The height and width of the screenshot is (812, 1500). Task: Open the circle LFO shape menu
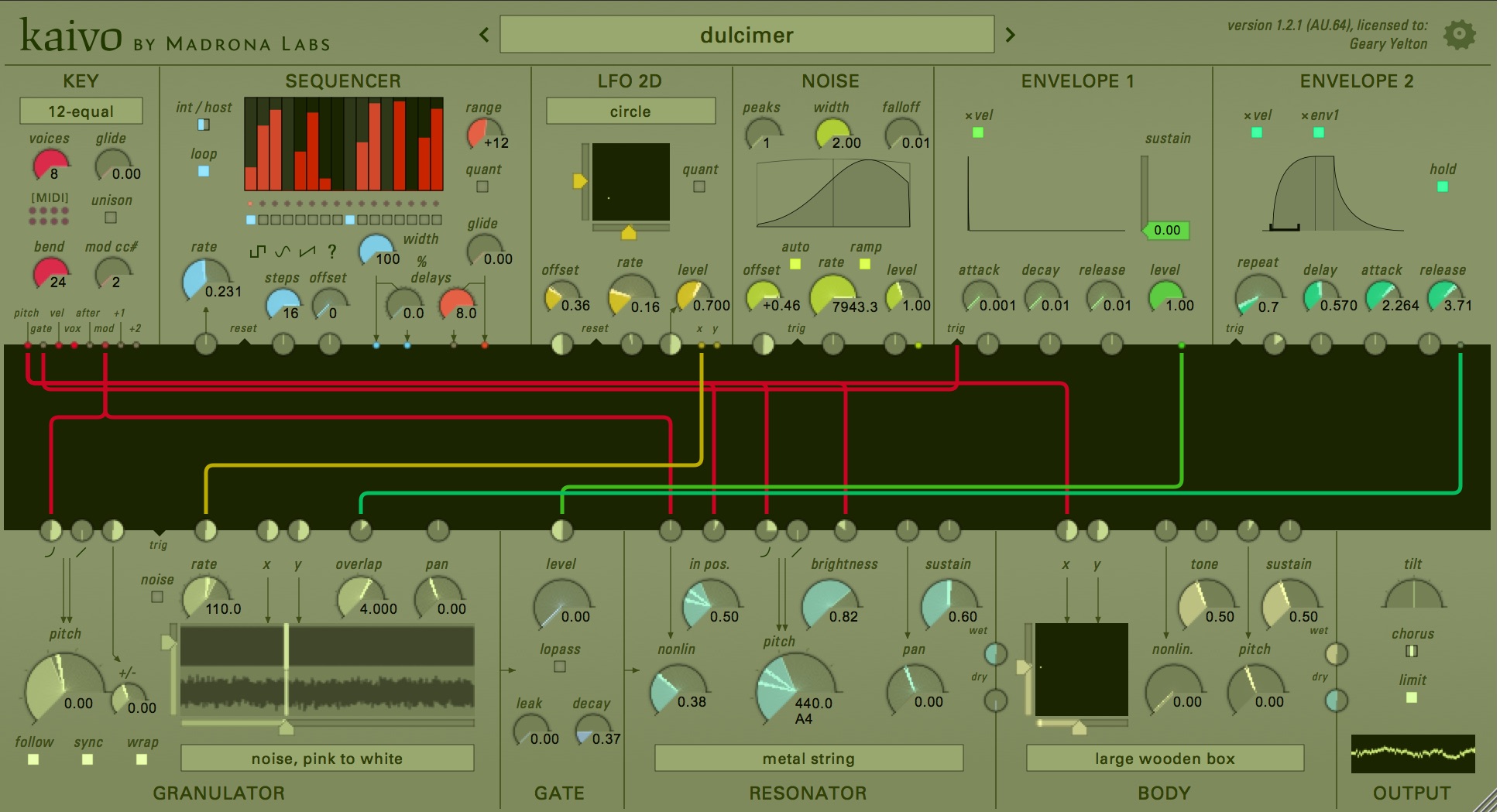click(x=630, y=111)
